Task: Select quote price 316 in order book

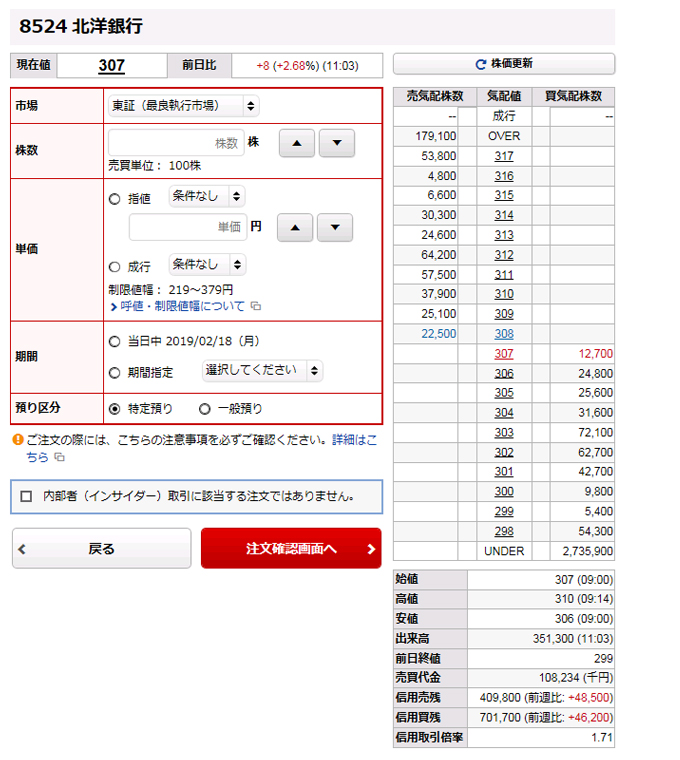Action: coord(504,176)
